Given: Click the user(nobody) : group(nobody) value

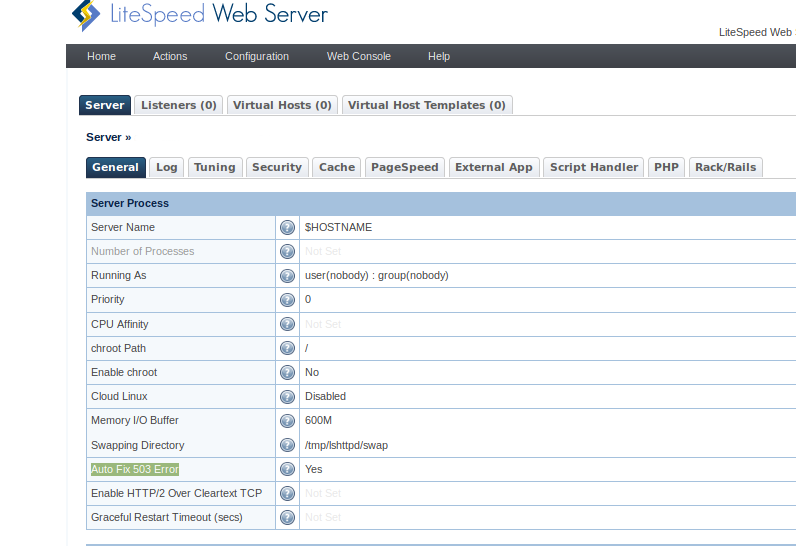Looking at the screenshot, I should click(x=377, y=276).
